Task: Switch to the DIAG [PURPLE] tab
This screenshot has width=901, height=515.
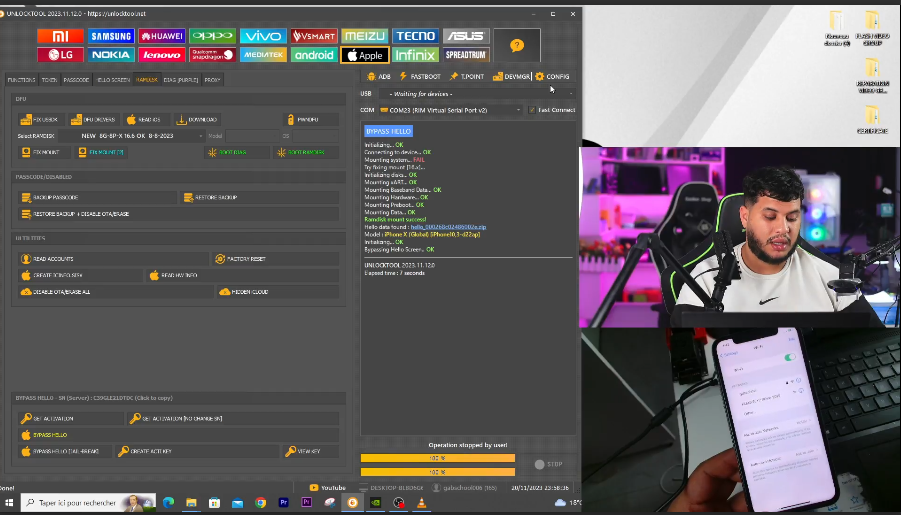Action: 180,80
